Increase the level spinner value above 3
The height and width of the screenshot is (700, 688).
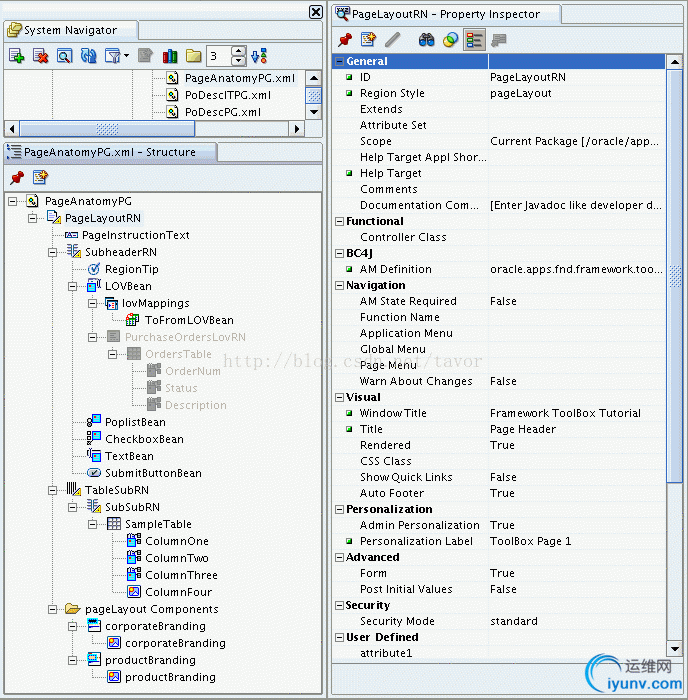pyautogui.click(x=238, y=51)
